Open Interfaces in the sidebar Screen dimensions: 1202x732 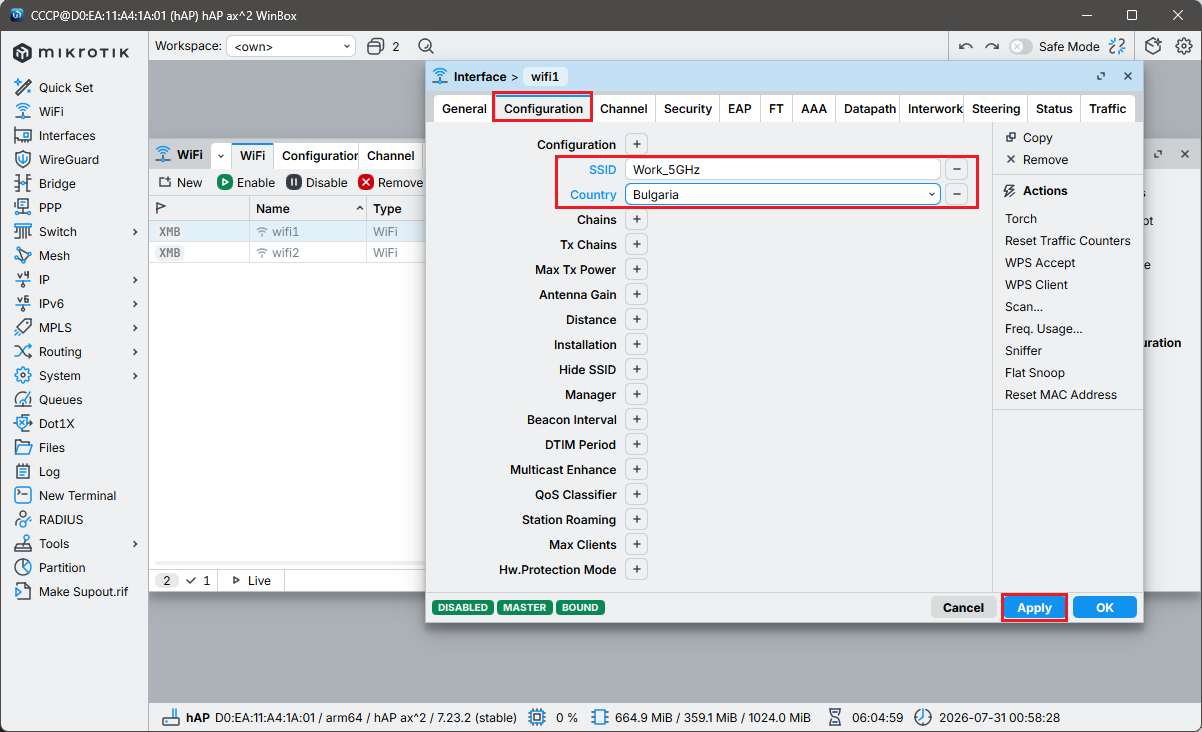pos(67,136)
